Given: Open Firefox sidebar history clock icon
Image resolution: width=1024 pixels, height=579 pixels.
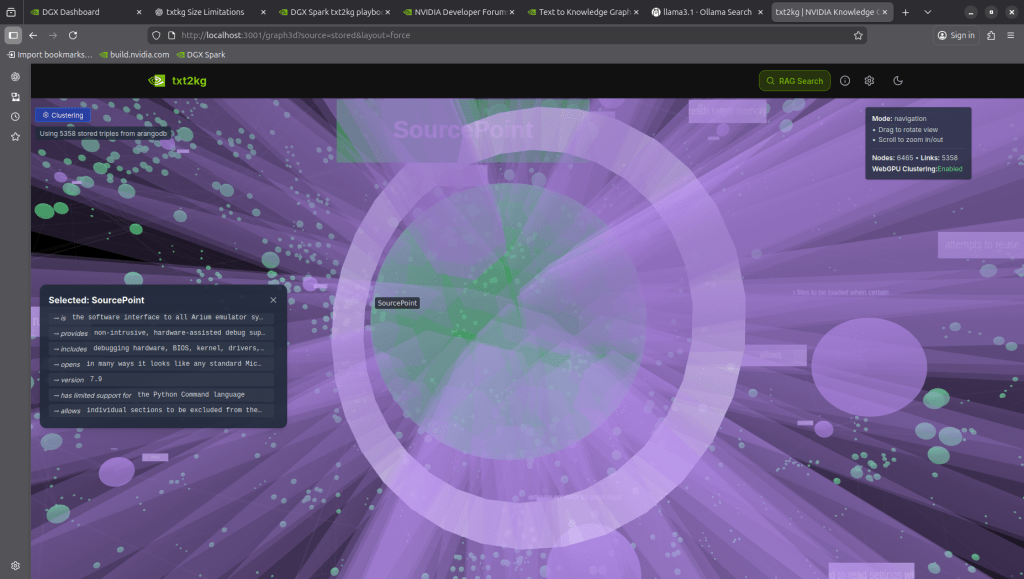Looking at the screenshot, I should 15,117.
